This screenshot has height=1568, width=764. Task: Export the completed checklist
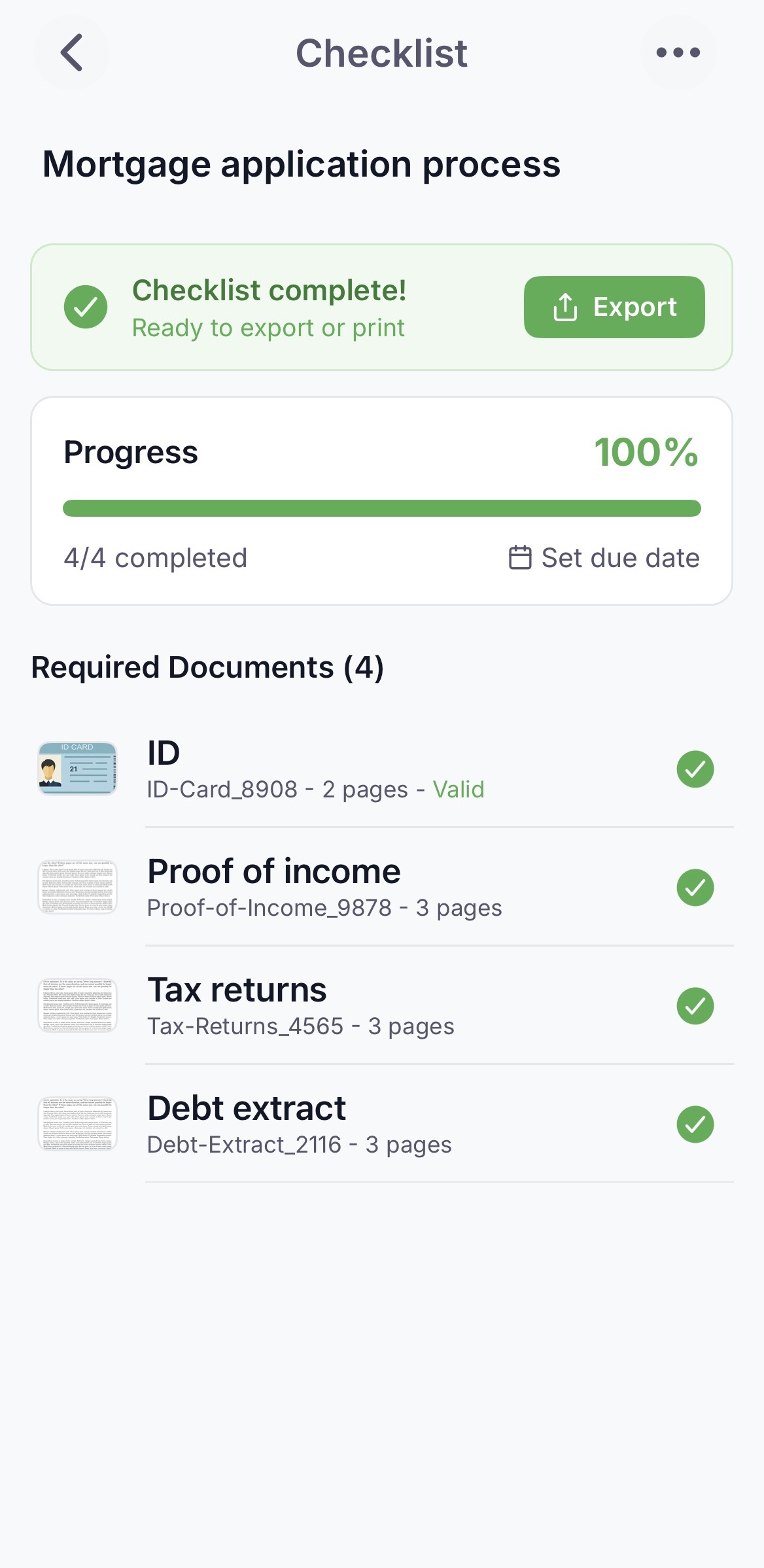click(614, 307)
